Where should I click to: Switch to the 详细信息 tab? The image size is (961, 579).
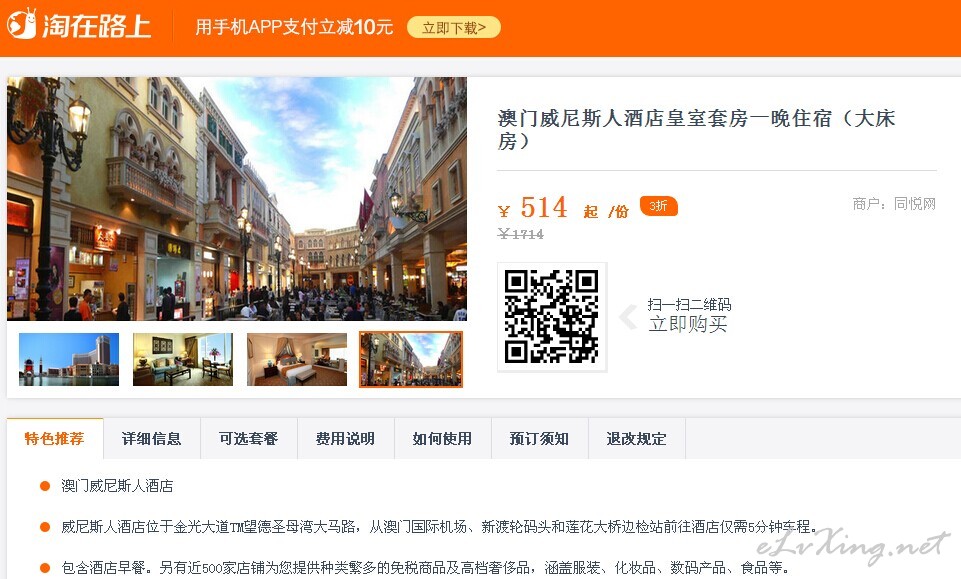(x=151, y=439)
